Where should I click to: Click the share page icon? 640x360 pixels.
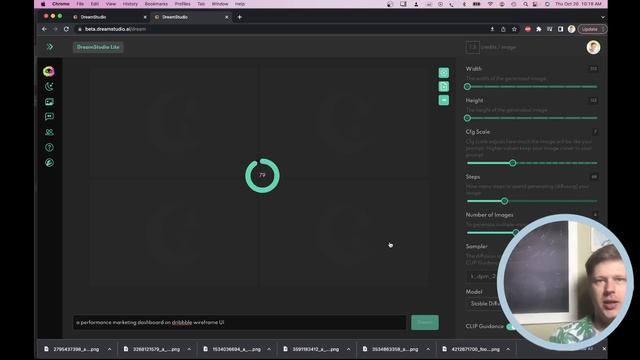(x=503, y=29)
